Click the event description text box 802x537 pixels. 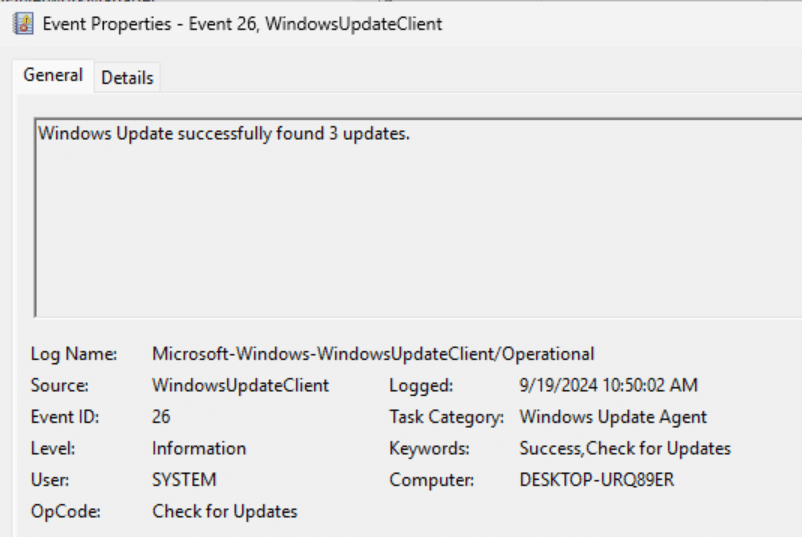pyautogui.click(x=418, y=218)
